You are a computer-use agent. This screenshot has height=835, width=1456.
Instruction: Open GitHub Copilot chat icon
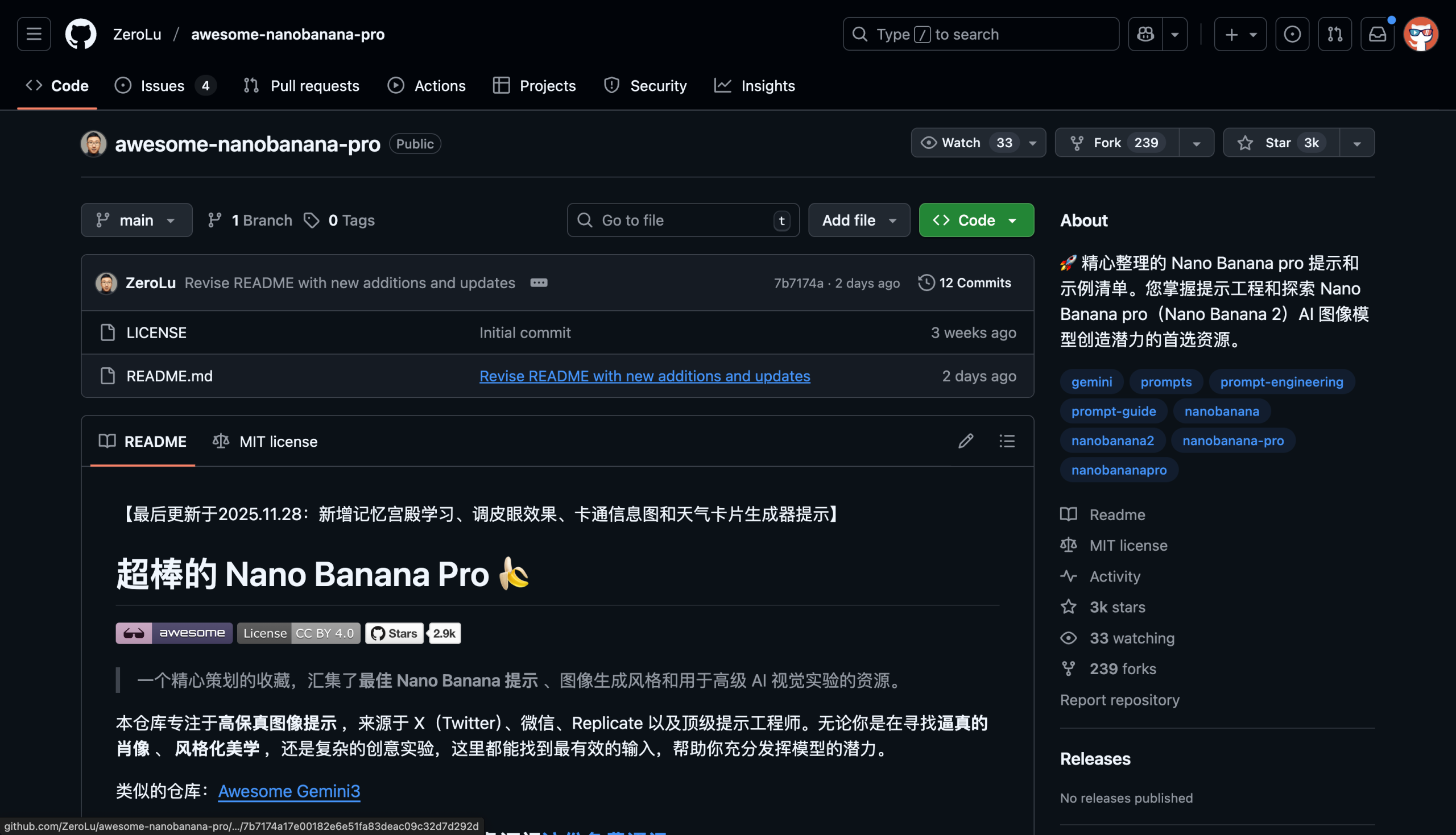[x=1145, y=34]
